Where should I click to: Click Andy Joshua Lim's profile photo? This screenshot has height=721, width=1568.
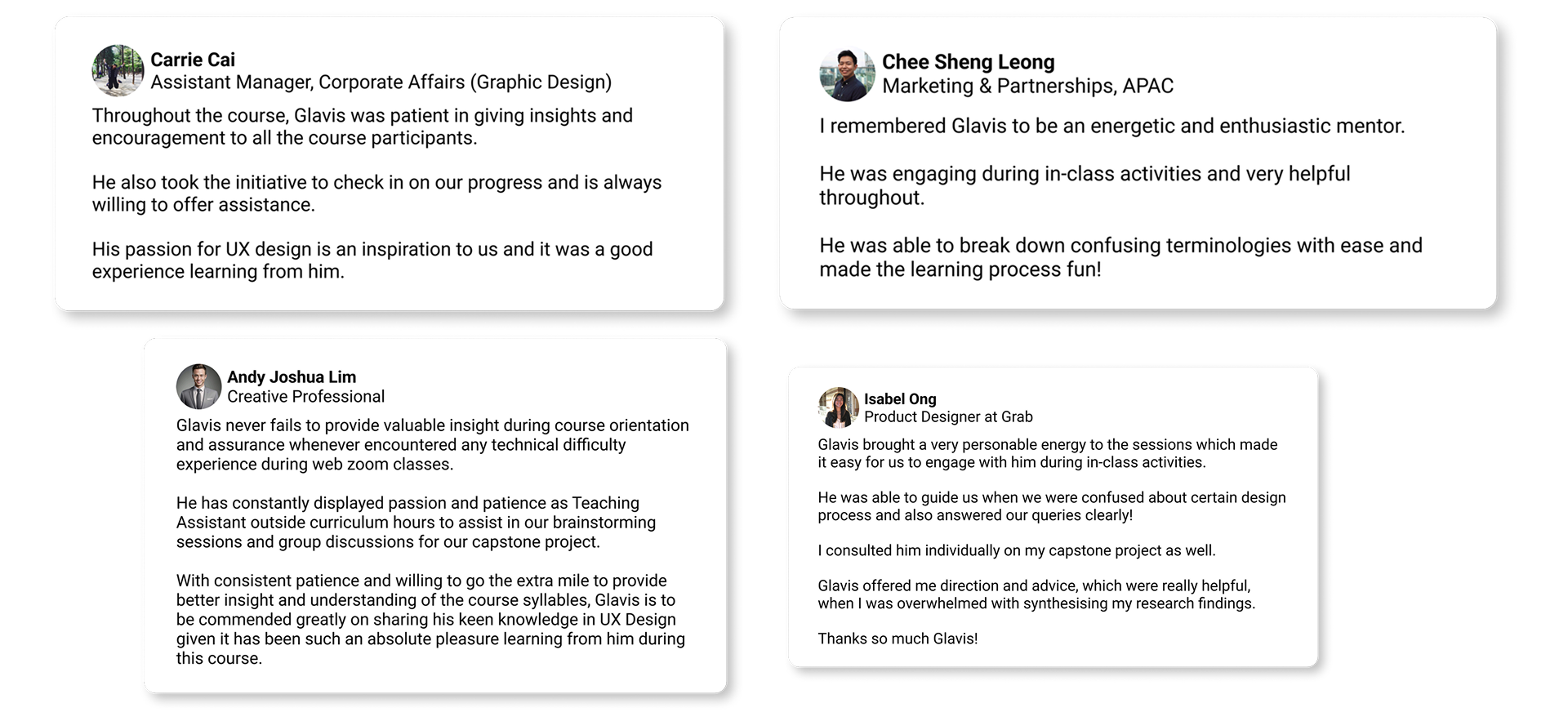tap(199, 386)
